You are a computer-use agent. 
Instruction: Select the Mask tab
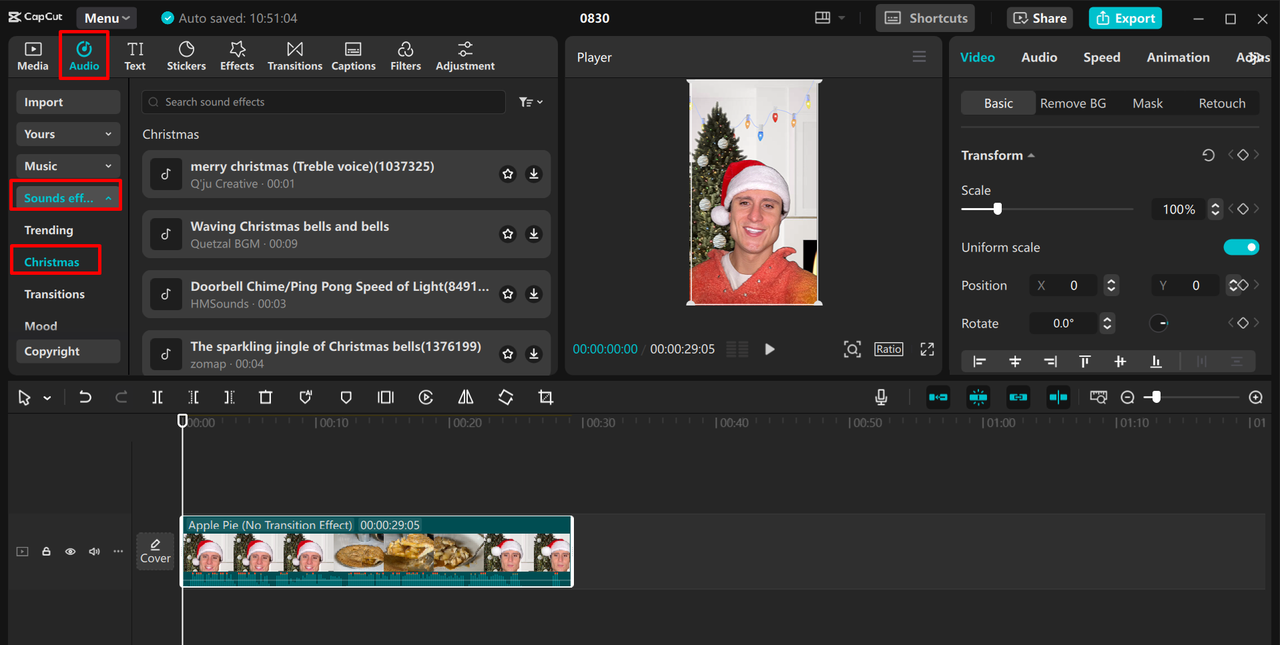point(1147,103)
